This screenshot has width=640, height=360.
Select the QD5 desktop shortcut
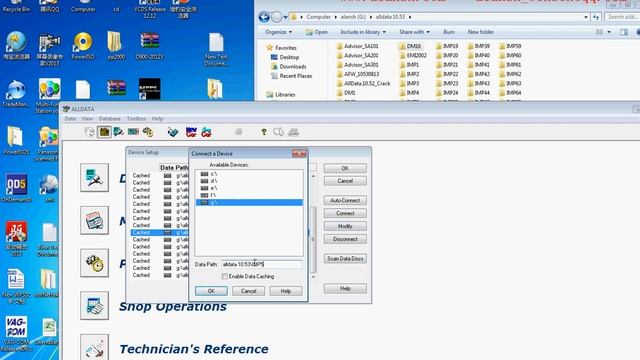click(x=16, y=188)
